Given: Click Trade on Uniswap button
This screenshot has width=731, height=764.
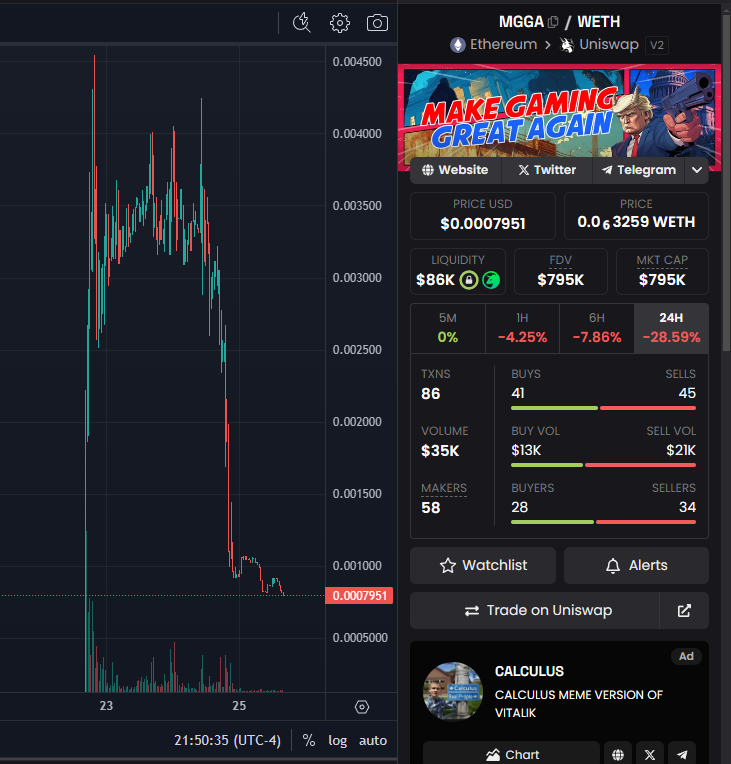Looking at the screenshot, I should pyautogui.click(x=535, y=611).
